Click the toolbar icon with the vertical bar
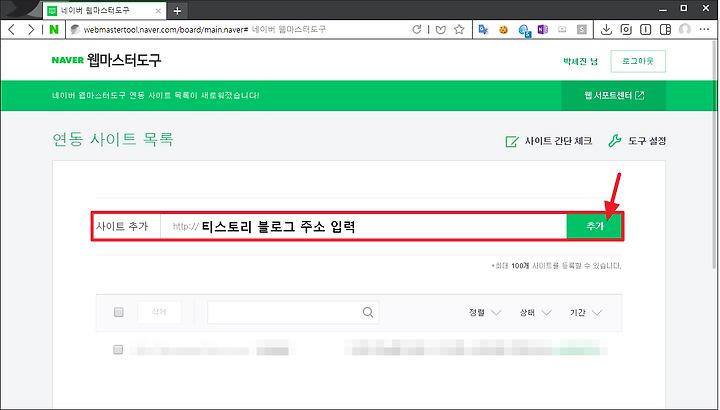This screenshot has width=720, height=410. click(x=646, y=30)
